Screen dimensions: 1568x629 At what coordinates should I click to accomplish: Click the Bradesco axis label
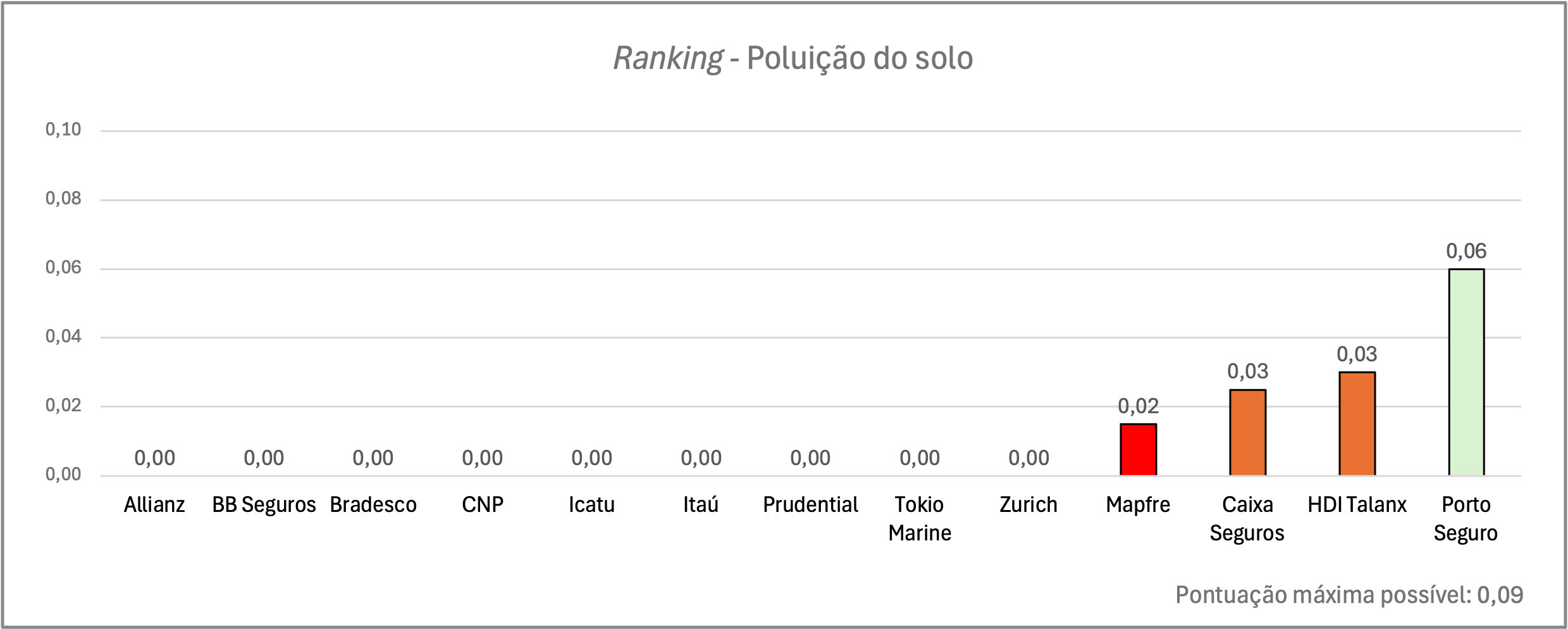[373, 505]
